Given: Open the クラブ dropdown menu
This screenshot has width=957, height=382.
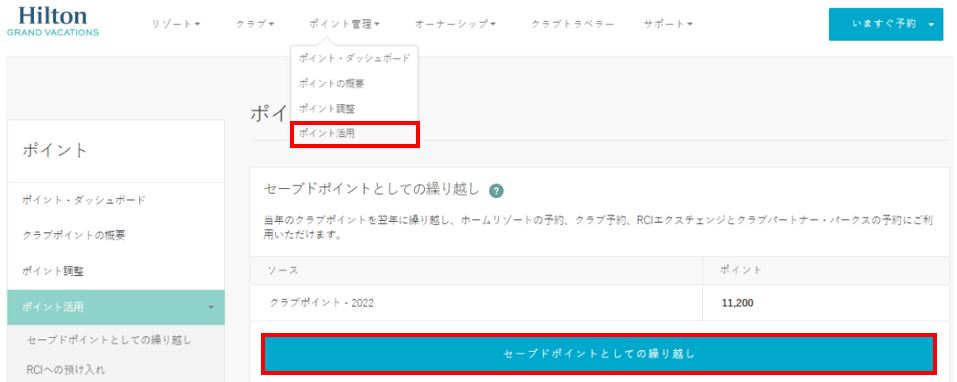Looking at the screenshot, I should [x=255, y=24].
